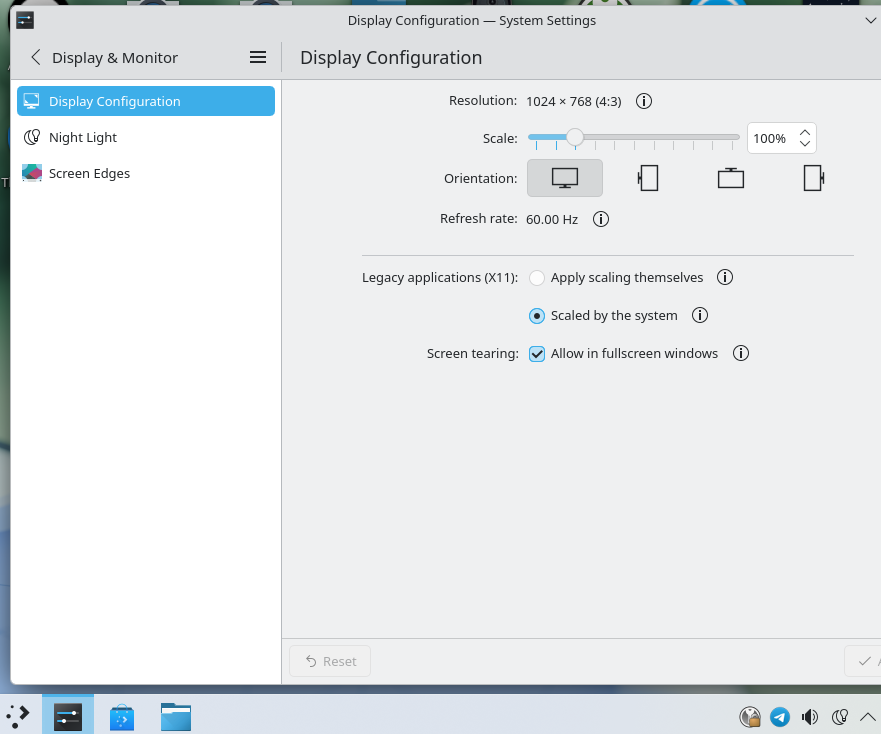Image resolution: width=881 pixels, height=734 pixels.
Task: Rotate display 90 degrees counterclockwise
Action: pos(648,178)
